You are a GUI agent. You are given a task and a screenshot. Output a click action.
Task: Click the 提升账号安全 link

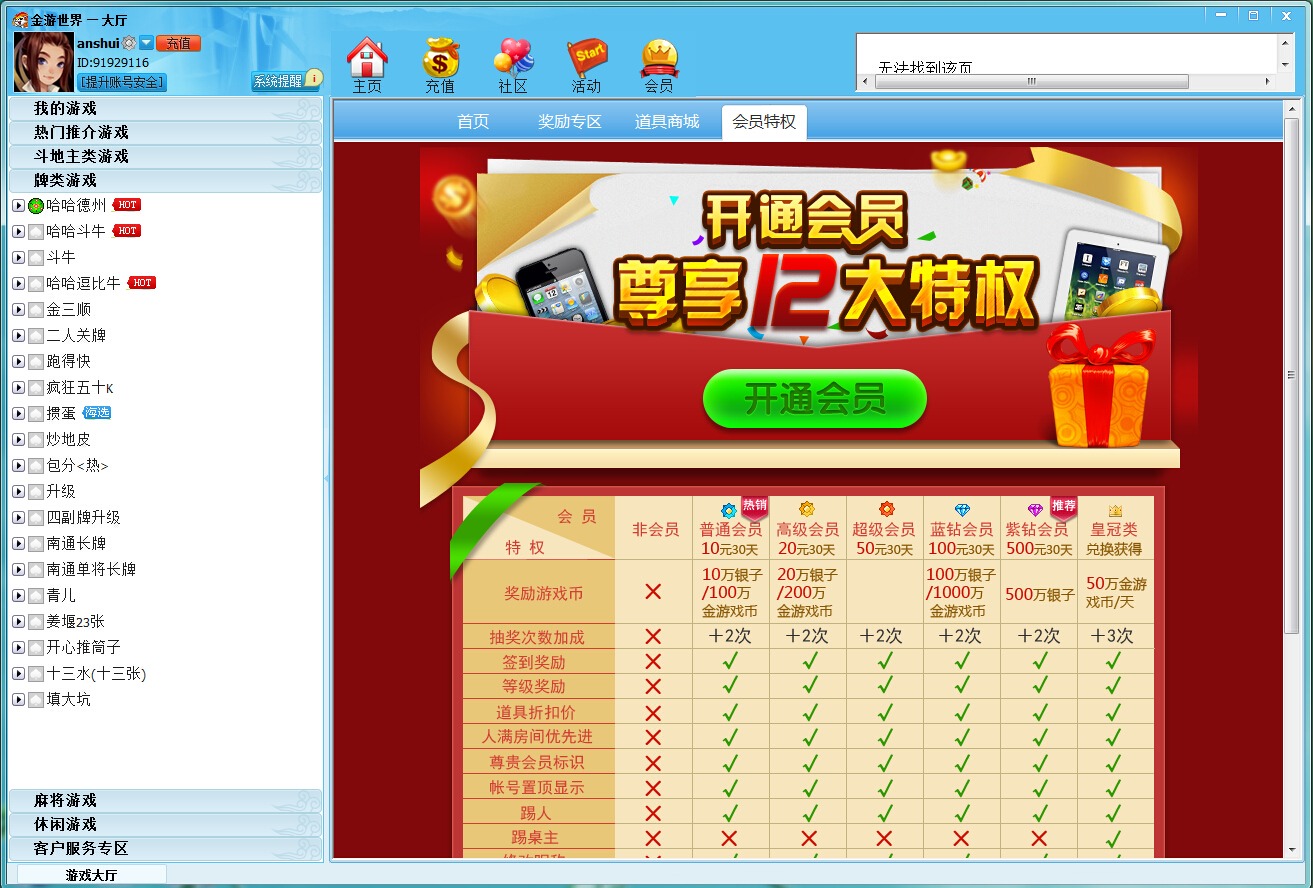click(122, 82)
